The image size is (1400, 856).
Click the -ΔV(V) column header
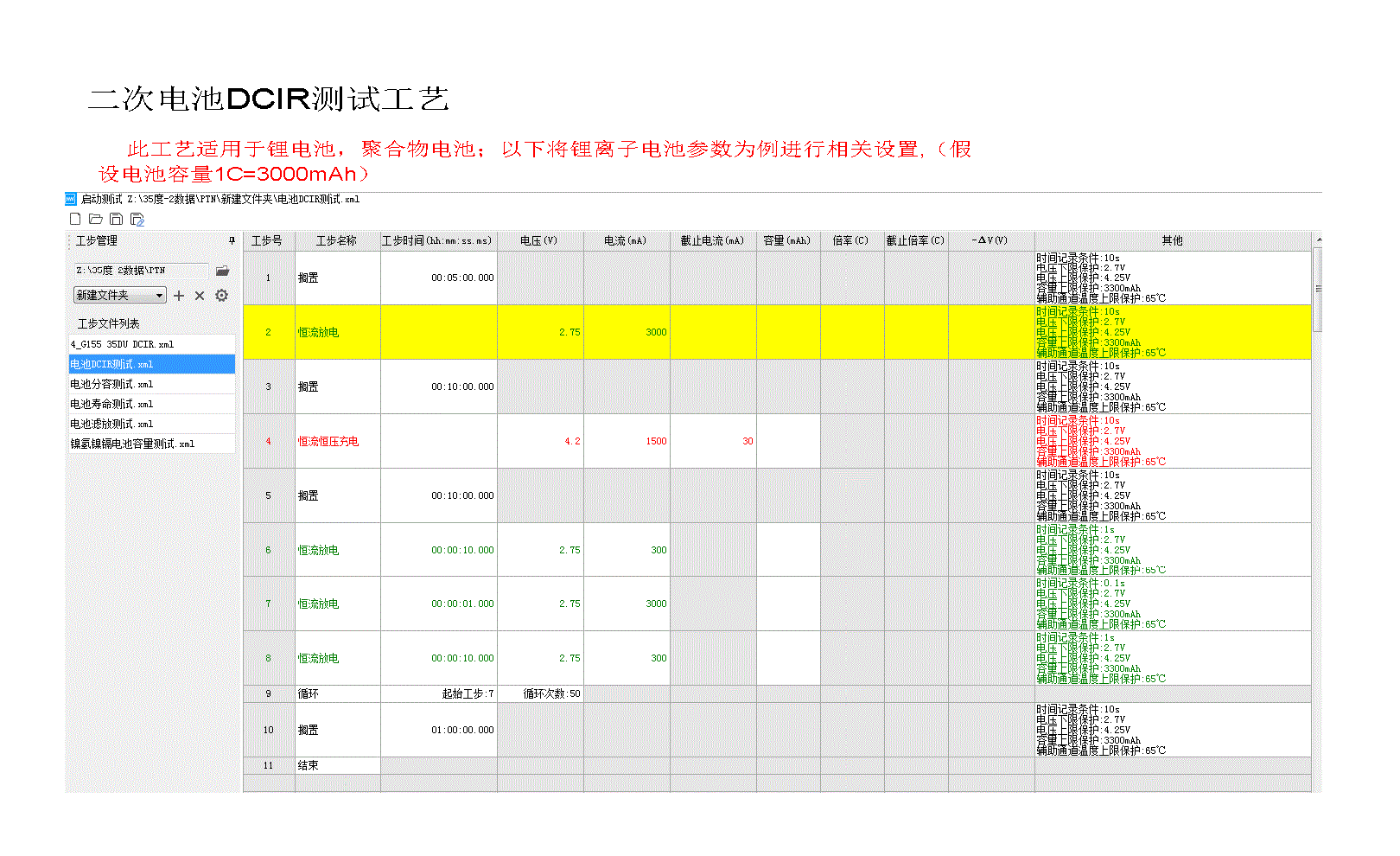click(991, 240)
